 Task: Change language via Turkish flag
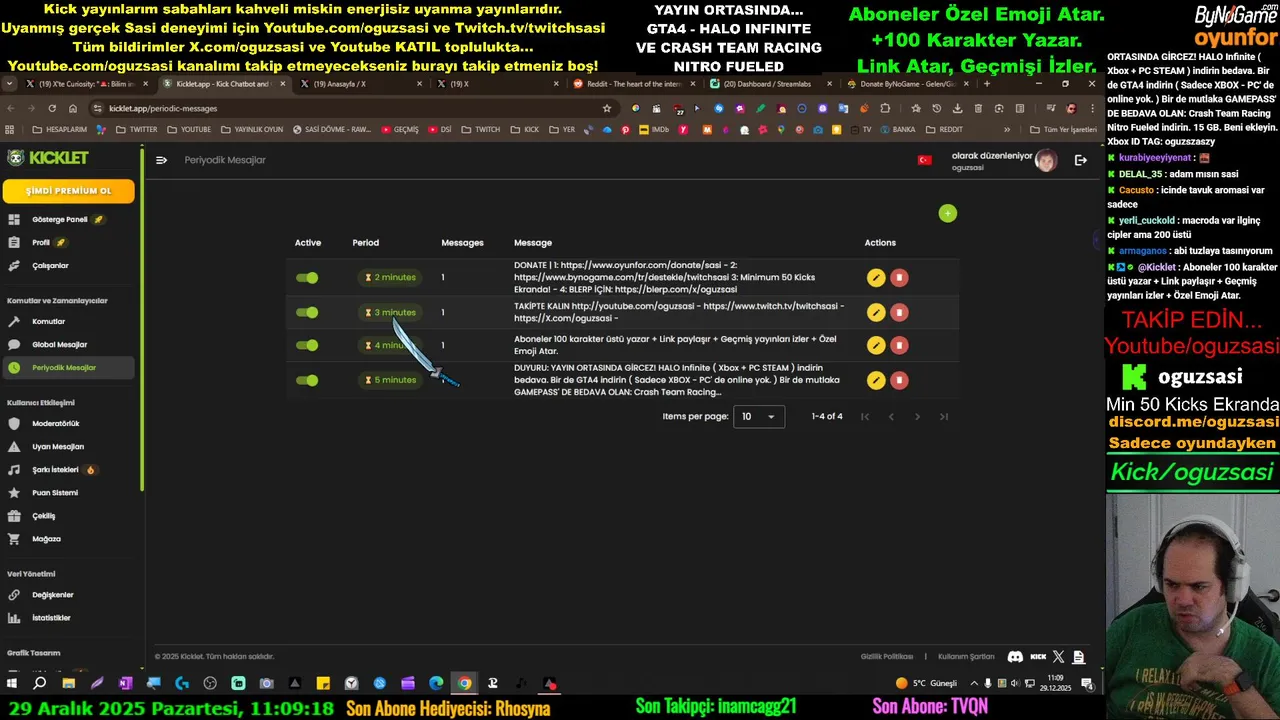[925, 160]
